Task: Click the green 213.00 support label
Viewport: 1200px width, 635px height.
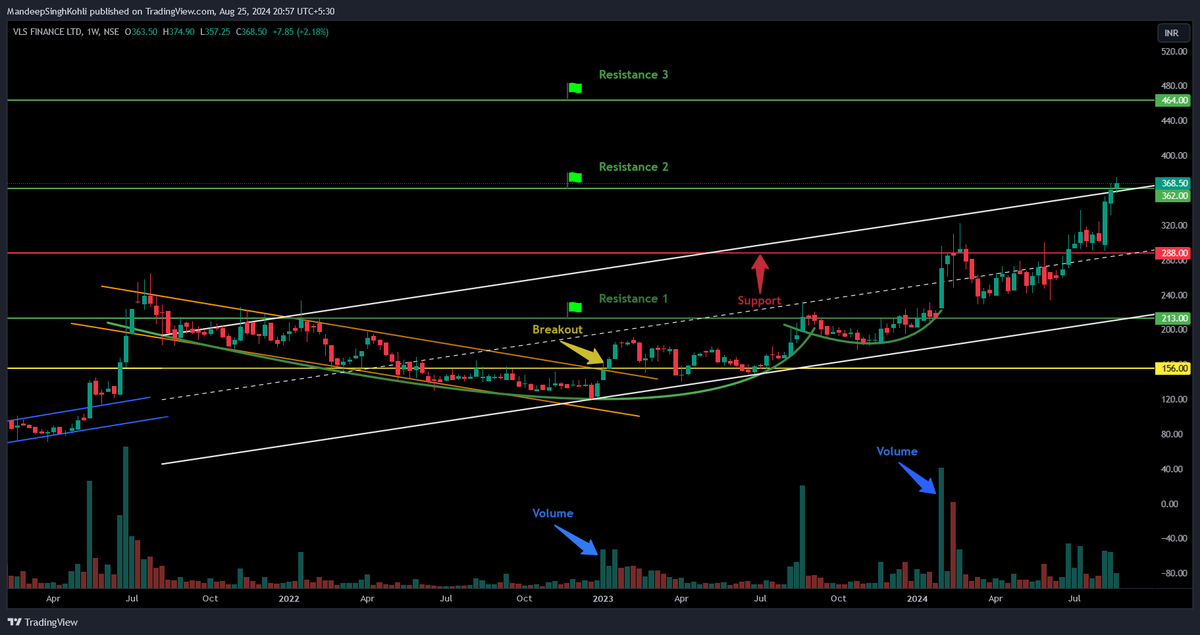Action: (1171, 317)
